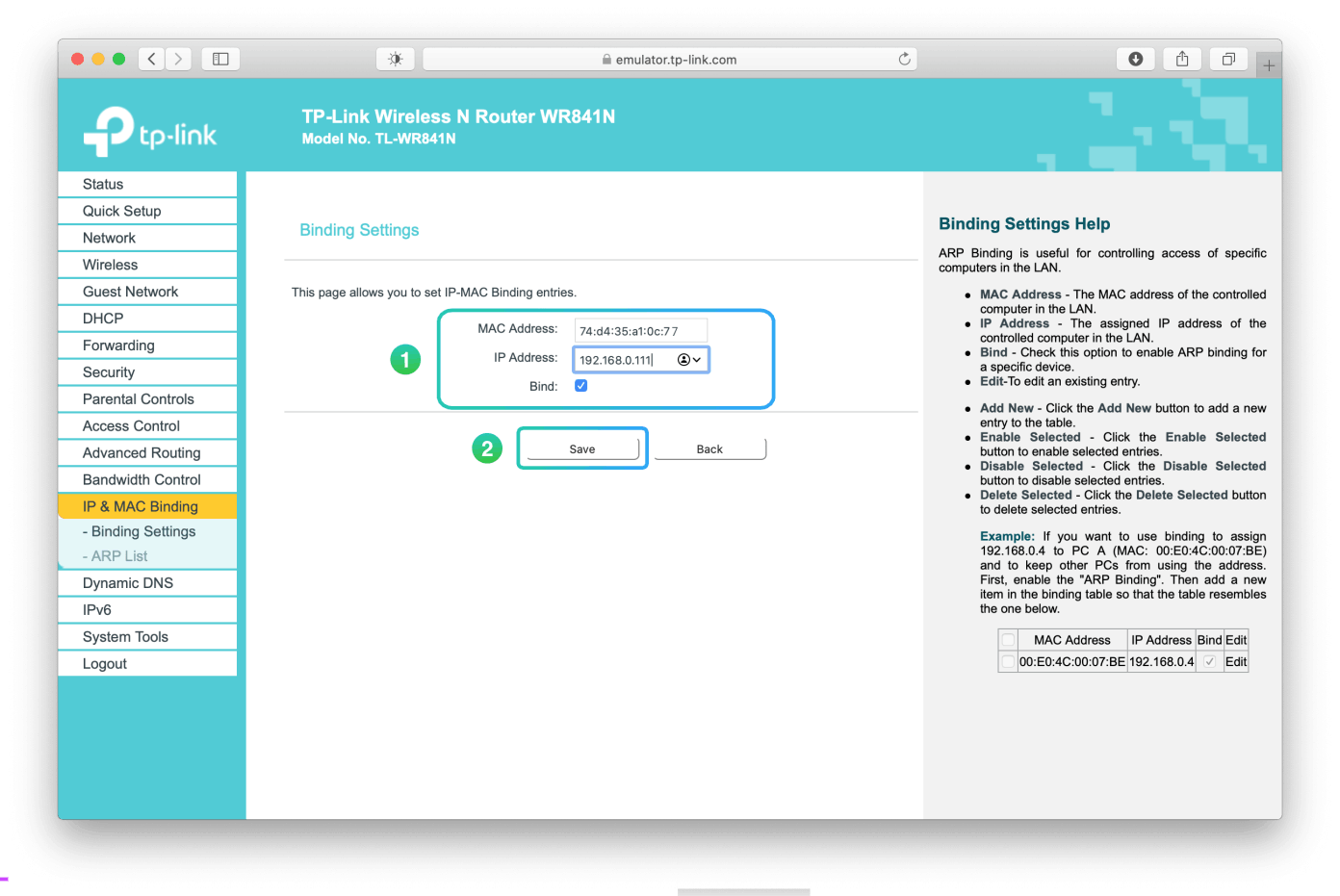Open Quick Setup in sidebar
Viewport: 1340px width, 896px height.
pos(147,211)
